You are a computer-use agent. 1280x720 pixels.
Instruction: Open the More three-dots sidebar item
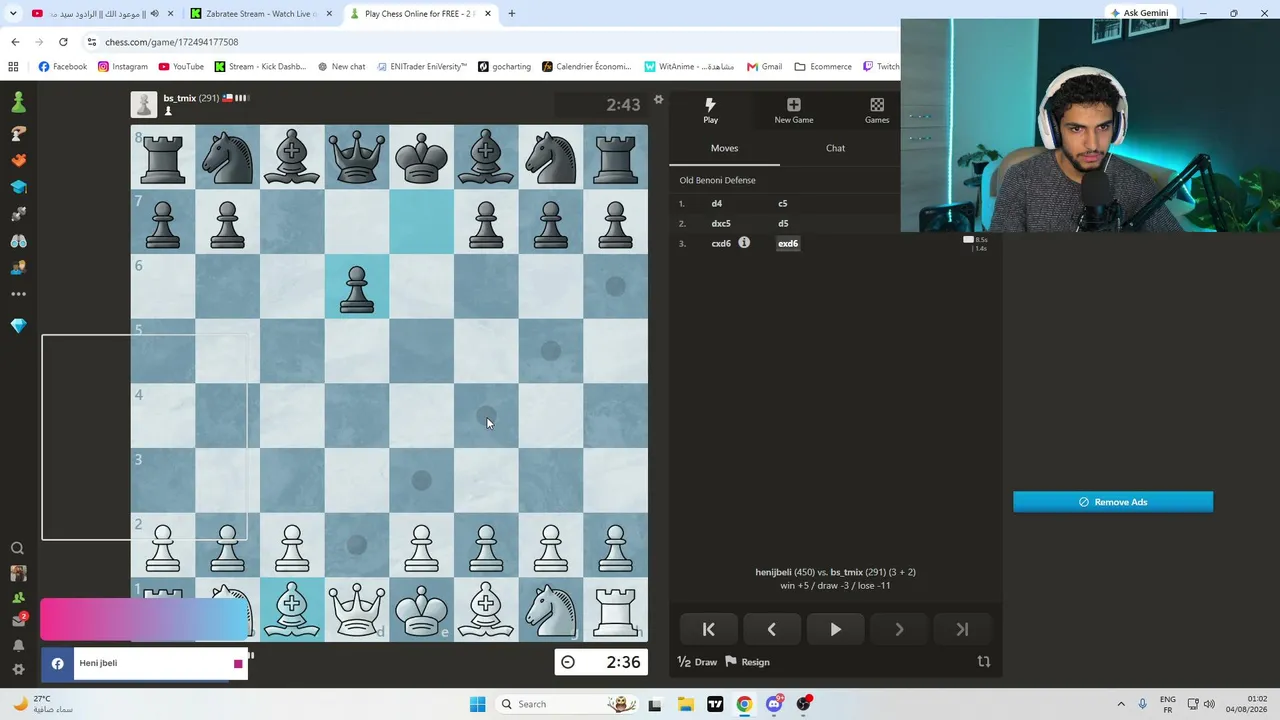pos(18,294)
